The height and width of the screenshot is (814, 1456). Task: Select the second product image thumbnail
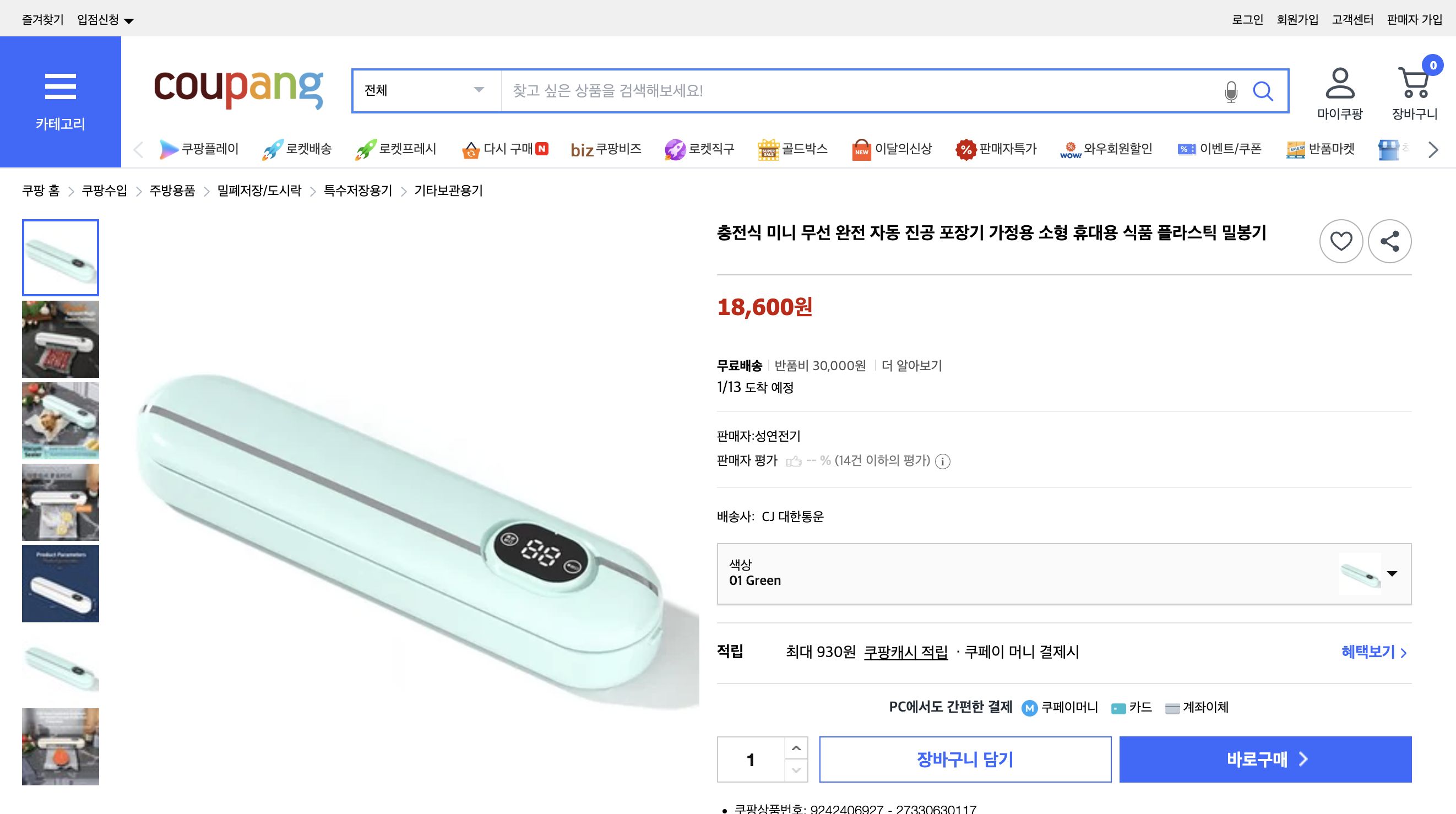pyautogui.click(x=60, y=339)
